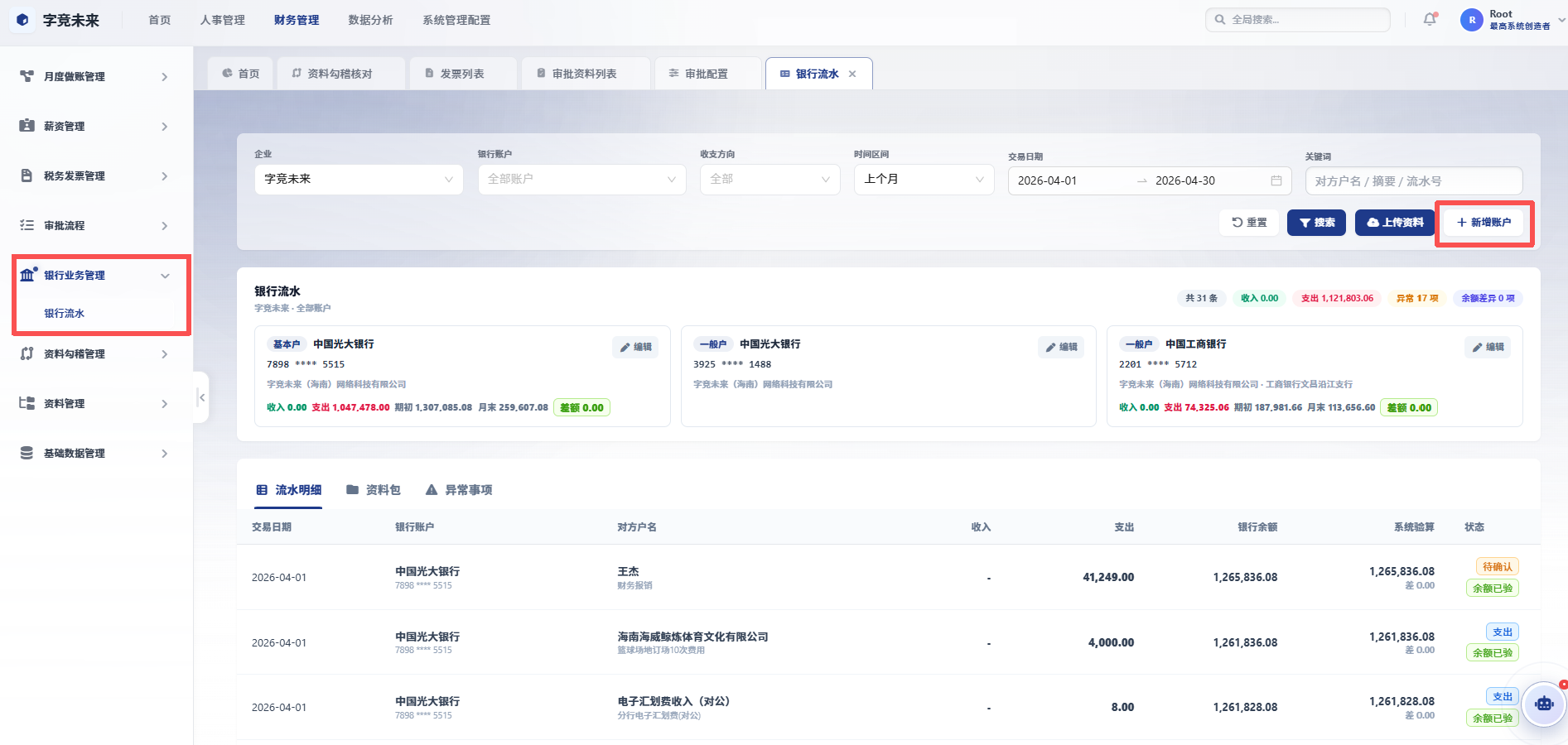Open the 企业 dropdown showing 字竞未来
The image size is (1568, 745).
[x=359, y=179]
